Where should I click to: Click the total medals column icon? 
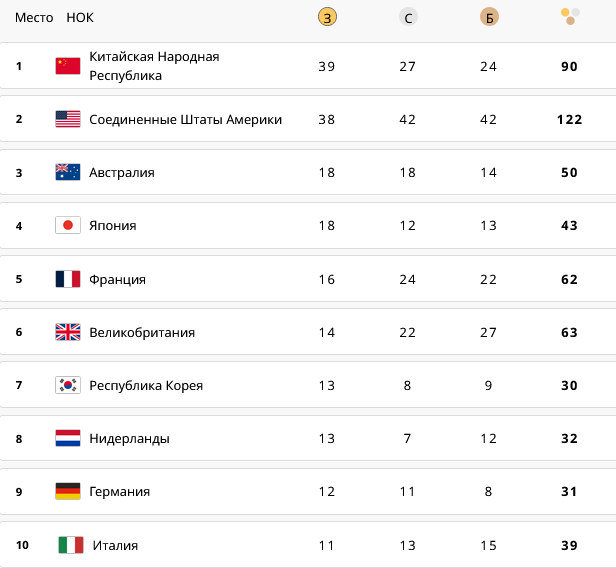click(570, 16)
